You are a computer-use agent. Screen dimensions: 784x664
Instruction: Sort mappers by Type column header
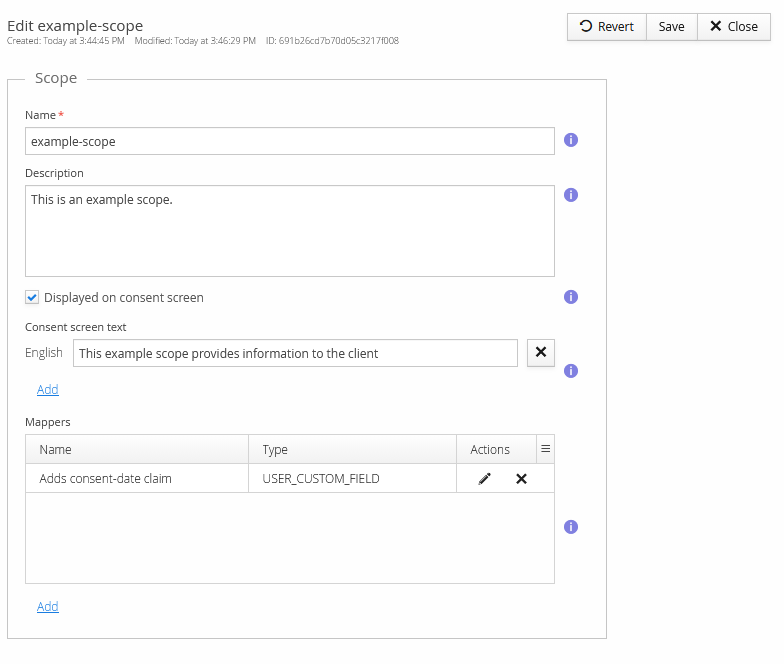point(352,450)
